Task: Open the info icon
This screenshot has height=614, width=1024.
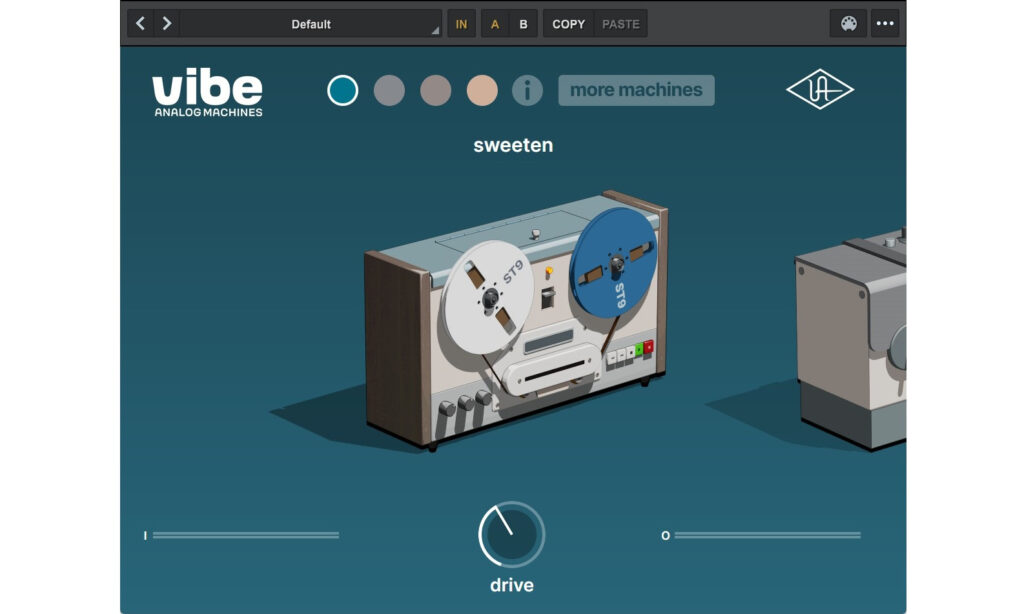Action: pyautogui.click(x=527, y=91)
